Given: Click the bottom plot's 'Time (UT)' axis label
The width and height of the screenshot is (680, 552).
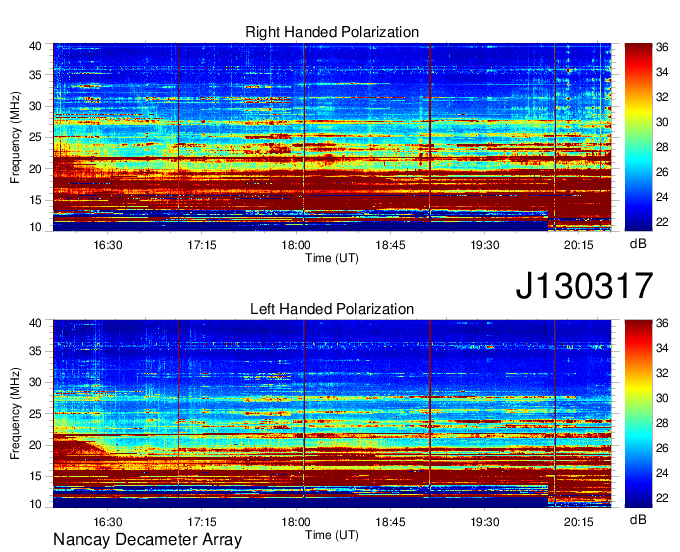Looking at the screenshot, I should tap(332, 535).
